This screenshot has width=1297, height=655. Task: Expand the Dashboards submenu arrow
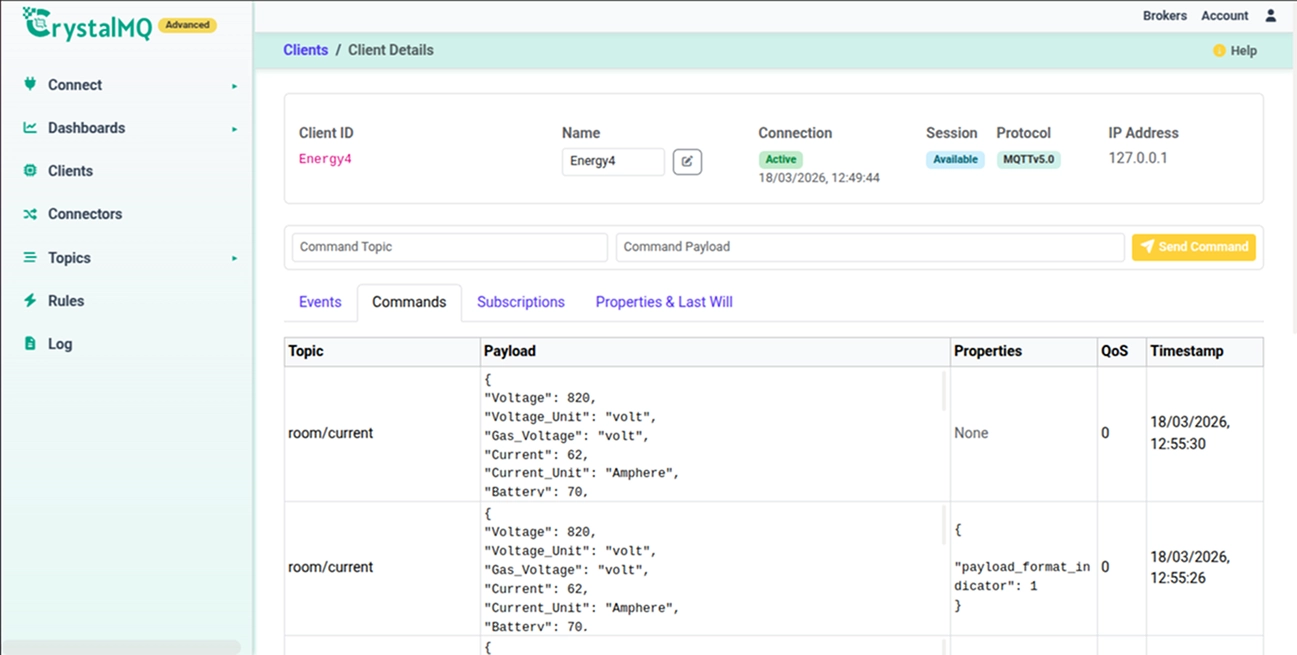point(235,129)
